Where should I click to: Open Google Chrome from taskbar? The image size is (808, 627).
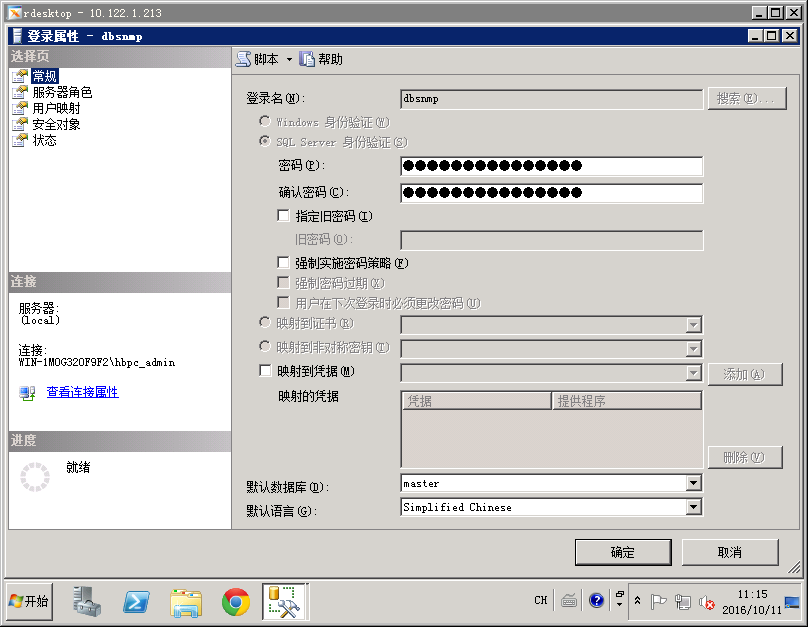[x=235, y=601]
